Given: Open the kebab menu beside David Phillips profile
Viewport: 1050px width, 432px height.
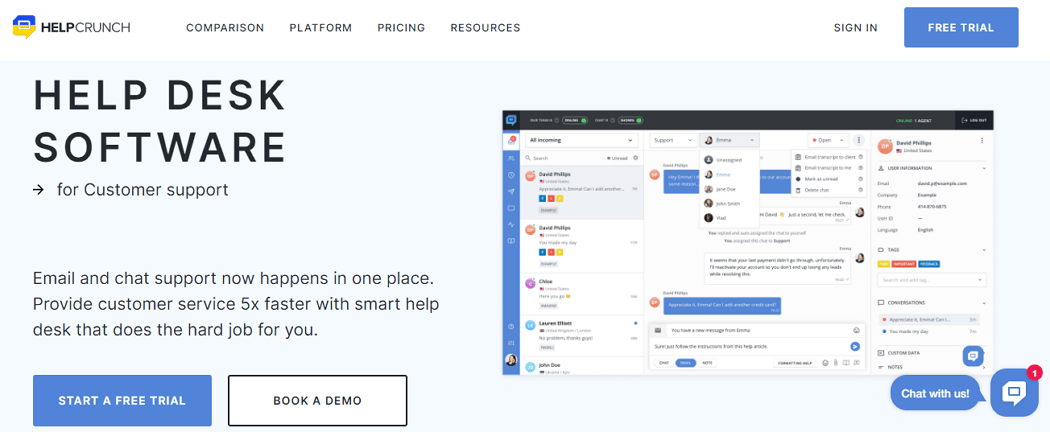Looking at the screenshot, I should pyautogui.click(x=982, y=141).
